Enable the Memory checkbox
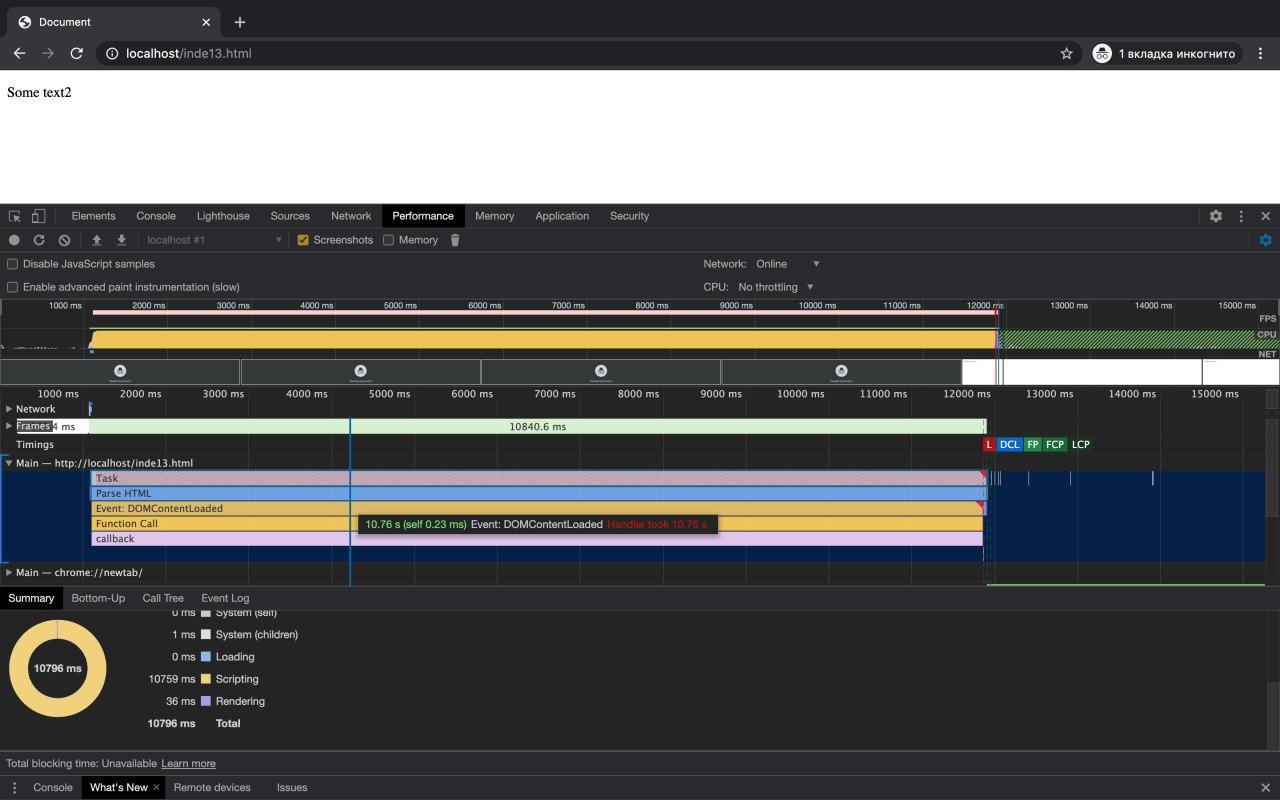The width and height of the screenshot is (1280, 800). 388,240
